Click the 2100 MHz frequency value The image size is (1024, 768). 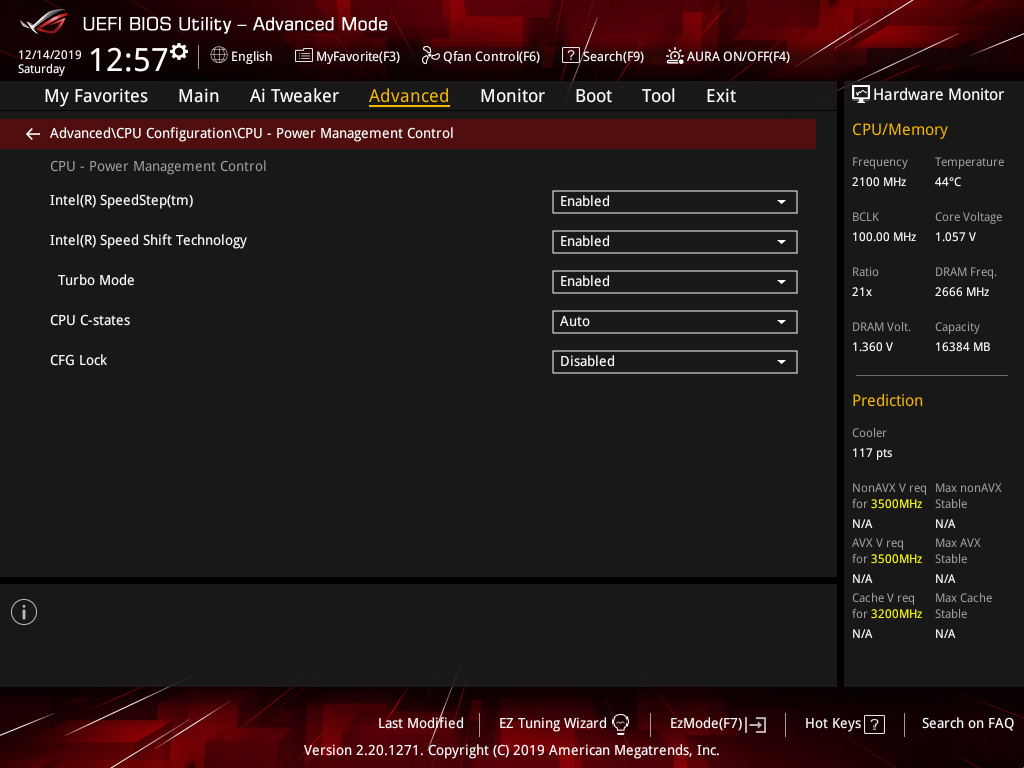(x=879, y=182)
